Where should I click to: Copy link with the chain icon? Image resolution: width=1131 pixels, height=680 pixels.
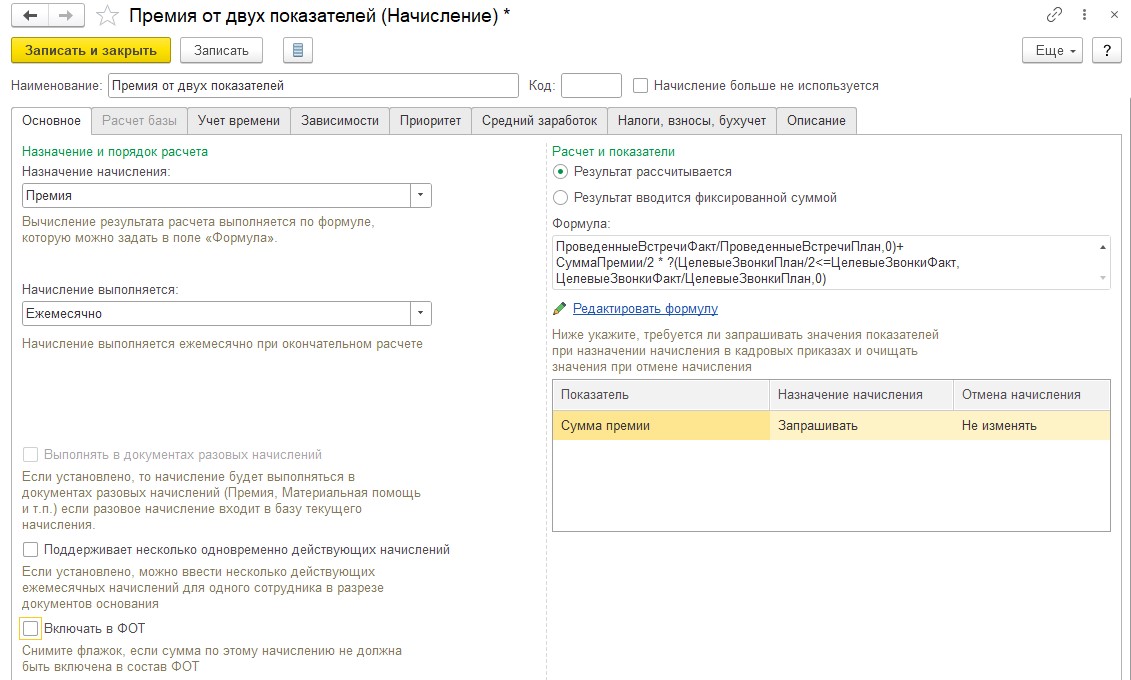[x=1054, y=15]
